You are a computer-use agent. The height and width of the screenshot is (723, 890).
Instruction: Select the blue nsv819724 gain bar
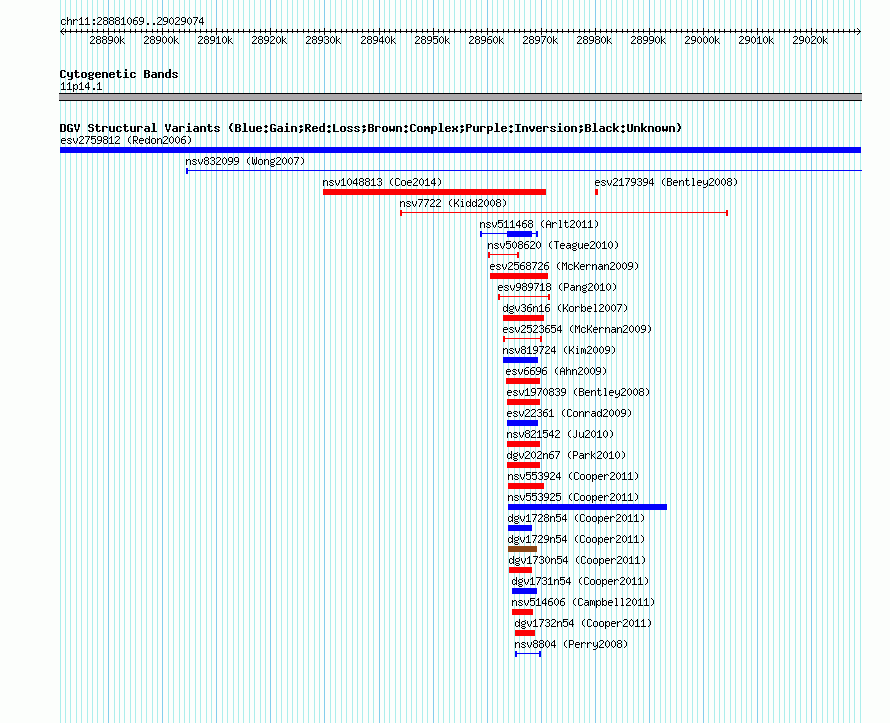point(520,360)
